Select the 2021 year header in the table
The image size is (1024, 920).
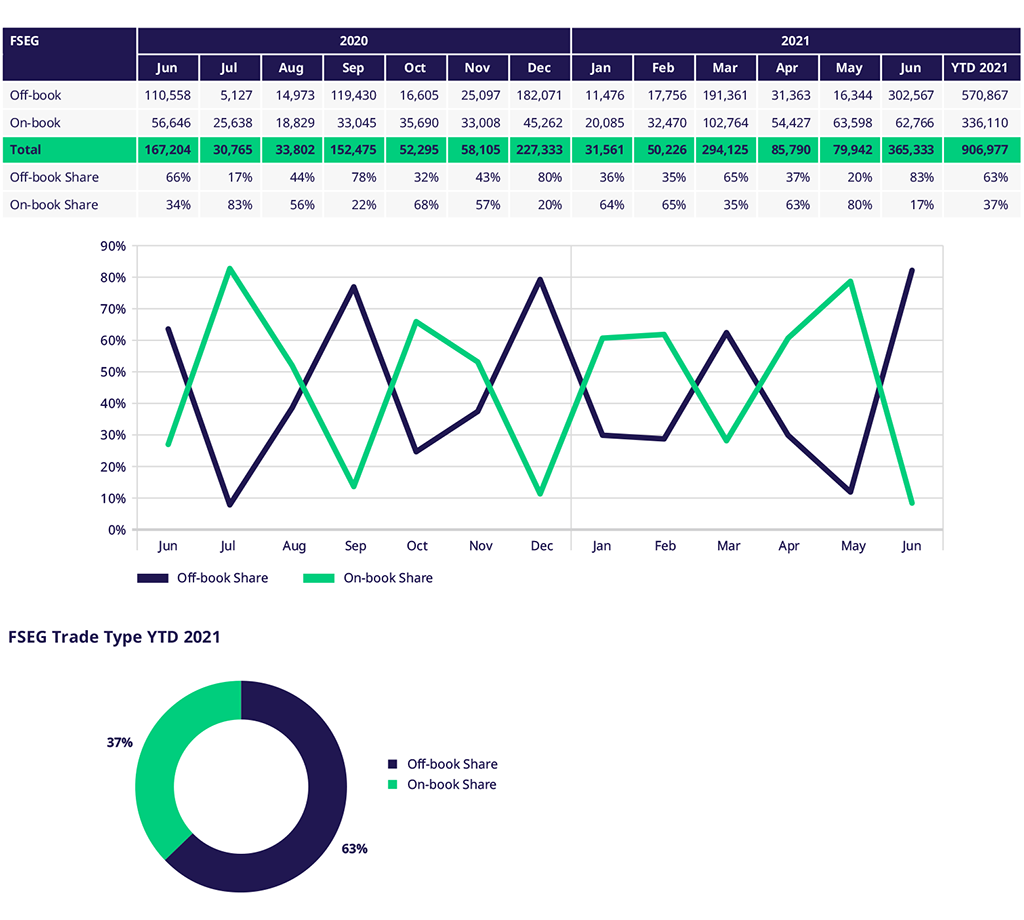click(x=796, y=41)
